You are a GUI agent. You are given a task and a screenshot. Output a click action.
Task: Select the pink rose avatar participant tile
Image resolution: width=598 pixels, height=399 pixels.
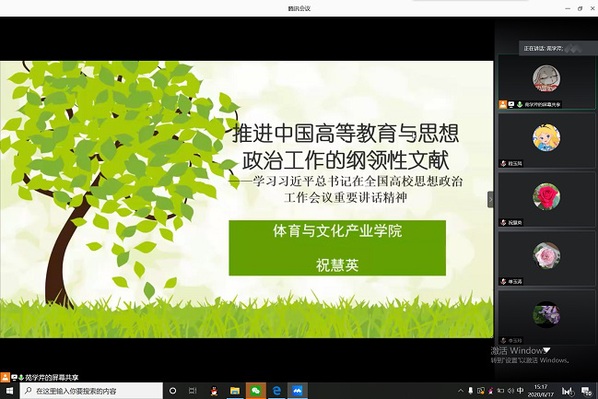546,259
